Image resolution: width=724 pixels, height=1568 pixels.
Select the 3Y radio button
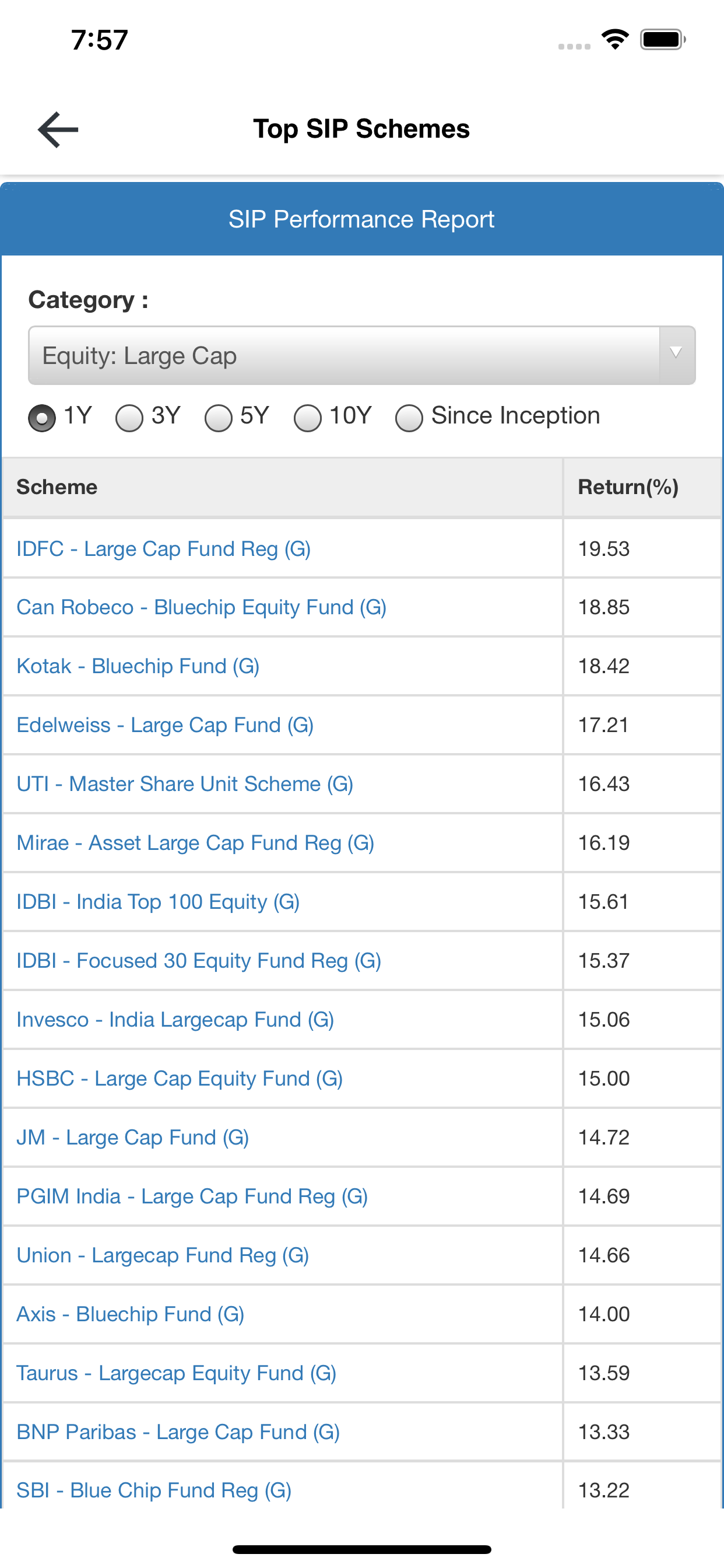(x=129, y=418)
